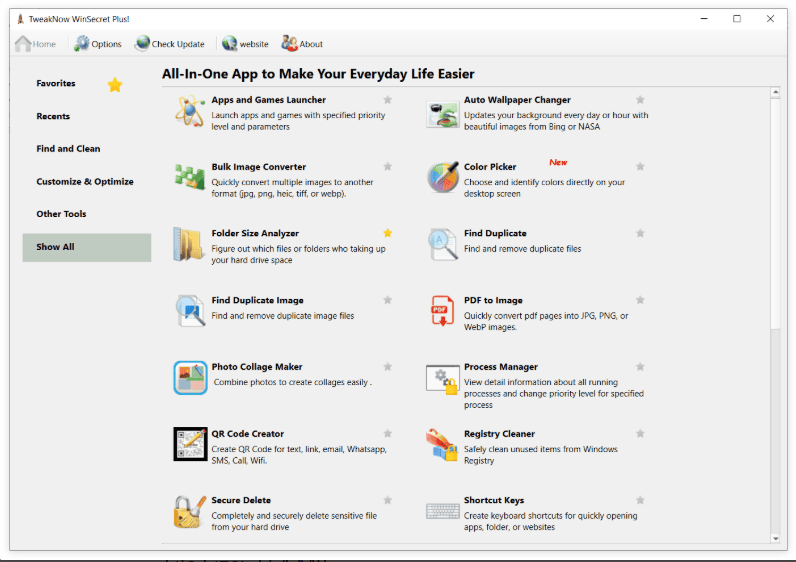Screen dimensions: 796x562
Task: Click the vertical scrollbar thumb
Action: (x=775, y=213)
